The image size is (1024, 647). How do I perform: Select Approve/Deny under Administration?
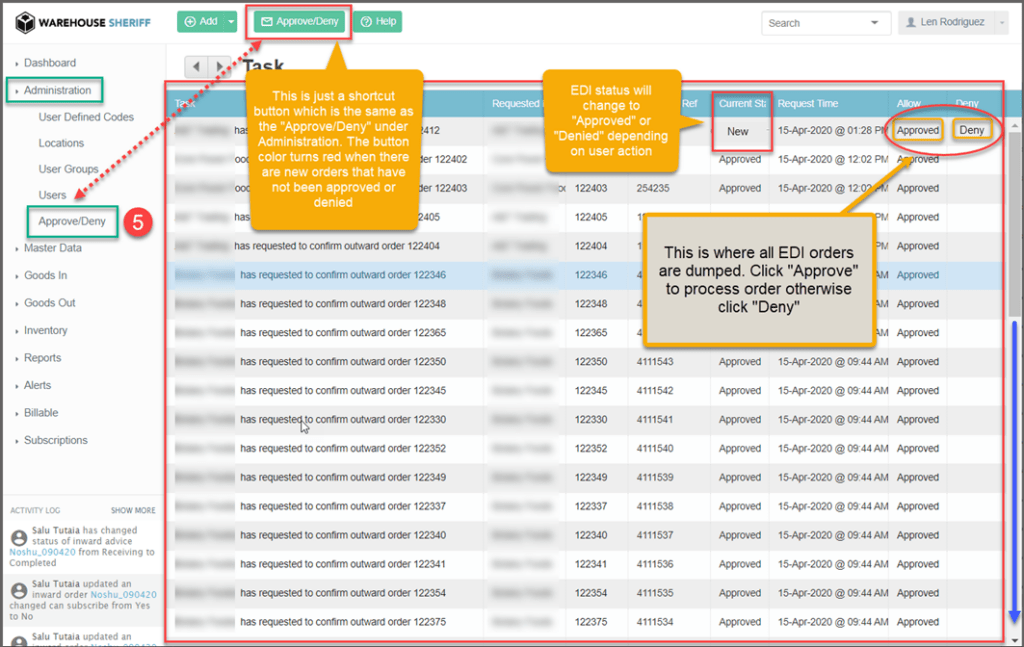[x=71, y=221]
